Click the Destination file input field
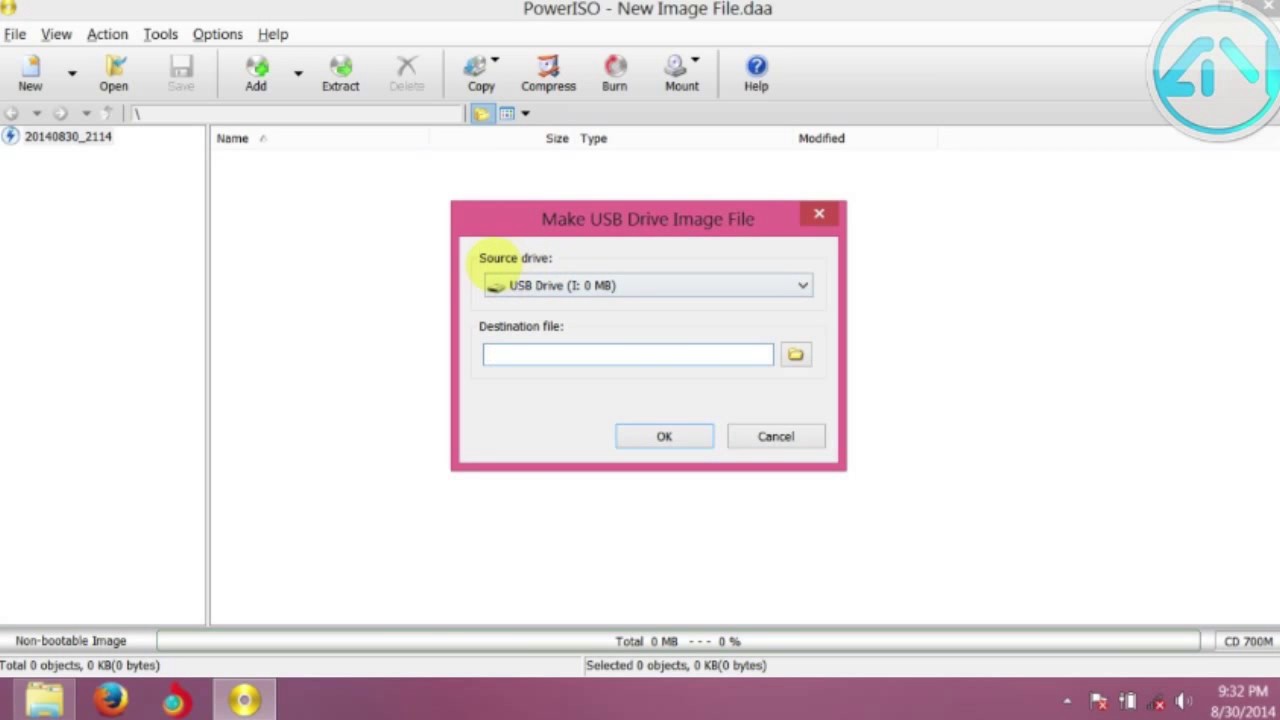1280x720 pixels. (x=628, y=354)
